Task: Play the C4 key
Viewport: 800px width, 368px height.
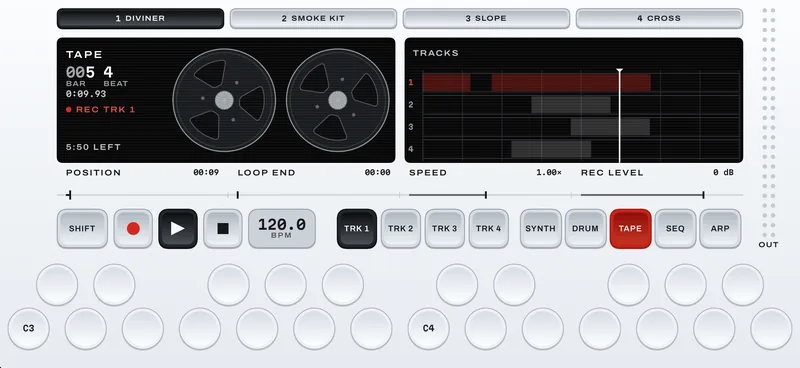Action: coord(429,328)
